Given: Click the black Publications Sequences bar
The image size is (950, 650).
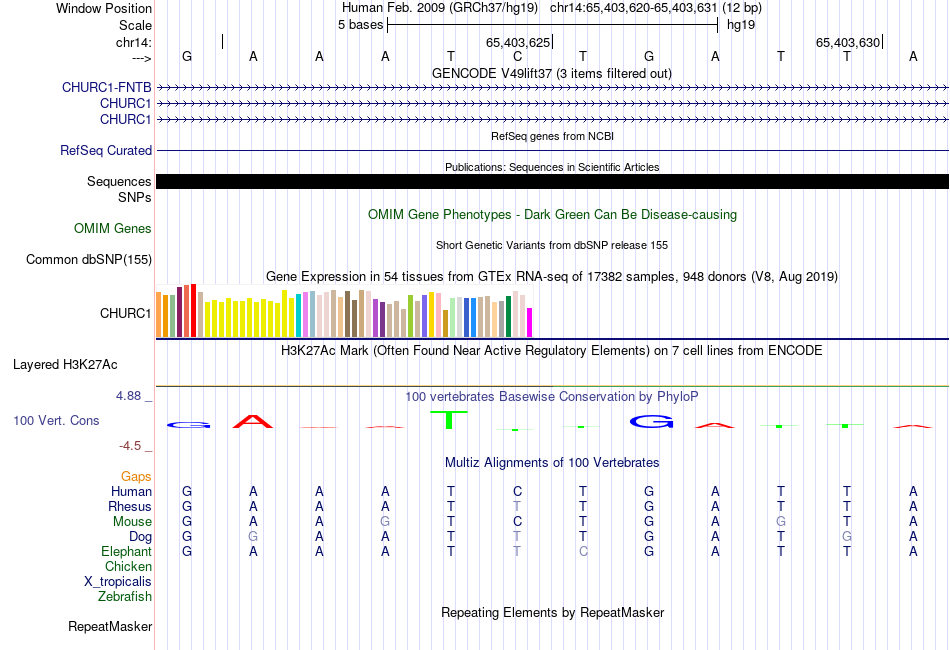Looking at the screenshot, I should (x=552, y=181).
